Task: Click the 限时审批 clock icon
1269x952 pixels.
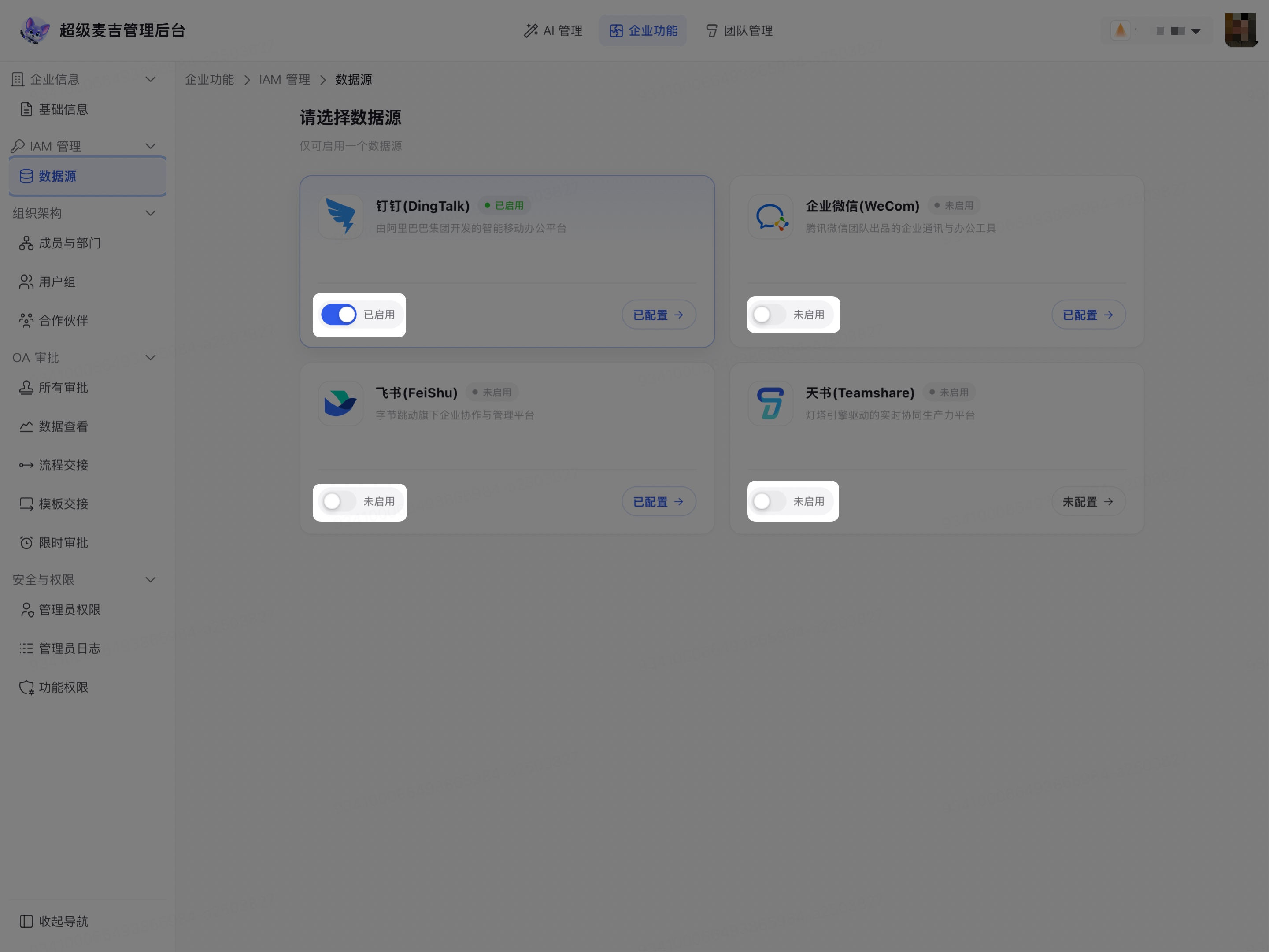Action: coord(26,542)
